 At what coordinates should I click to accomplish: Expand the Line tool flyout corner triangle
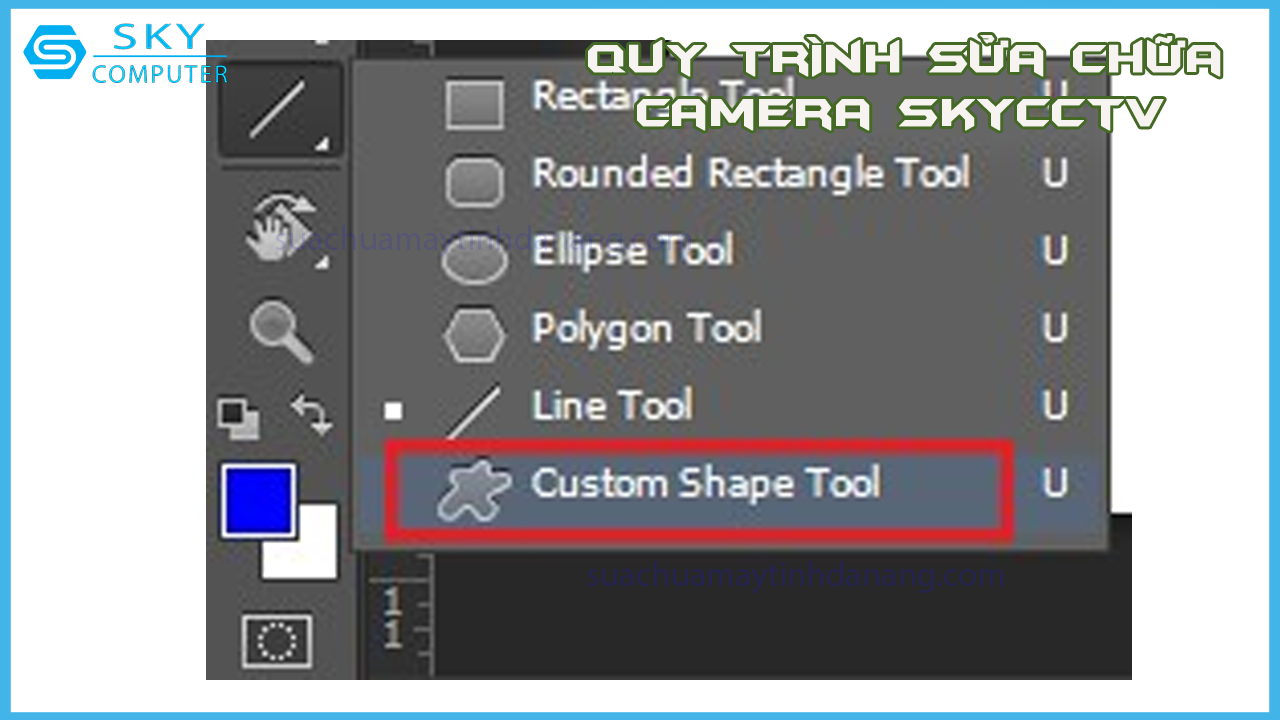321,144
